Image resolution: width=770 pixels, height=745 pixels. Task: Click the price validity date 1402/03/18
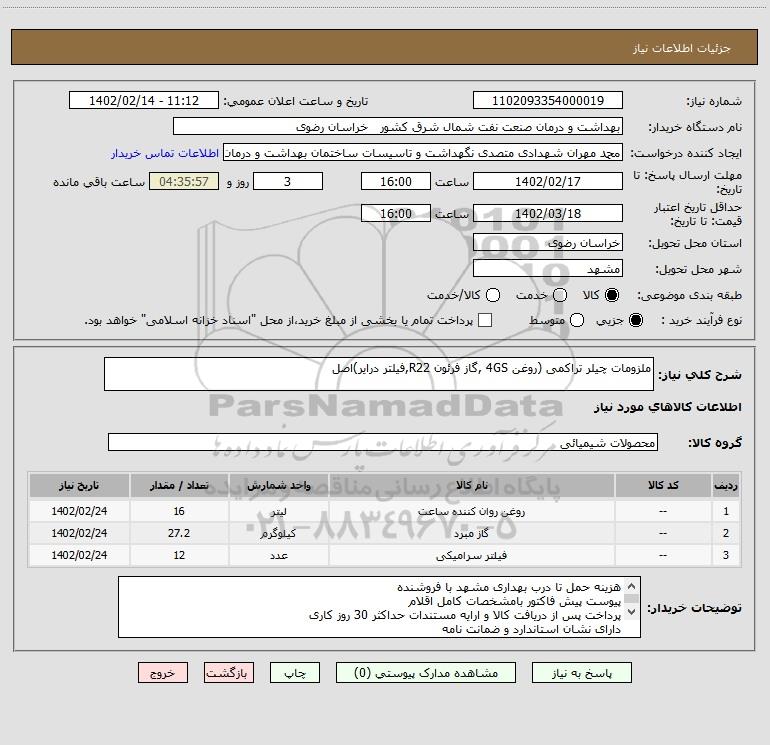[x=548, y=213]
